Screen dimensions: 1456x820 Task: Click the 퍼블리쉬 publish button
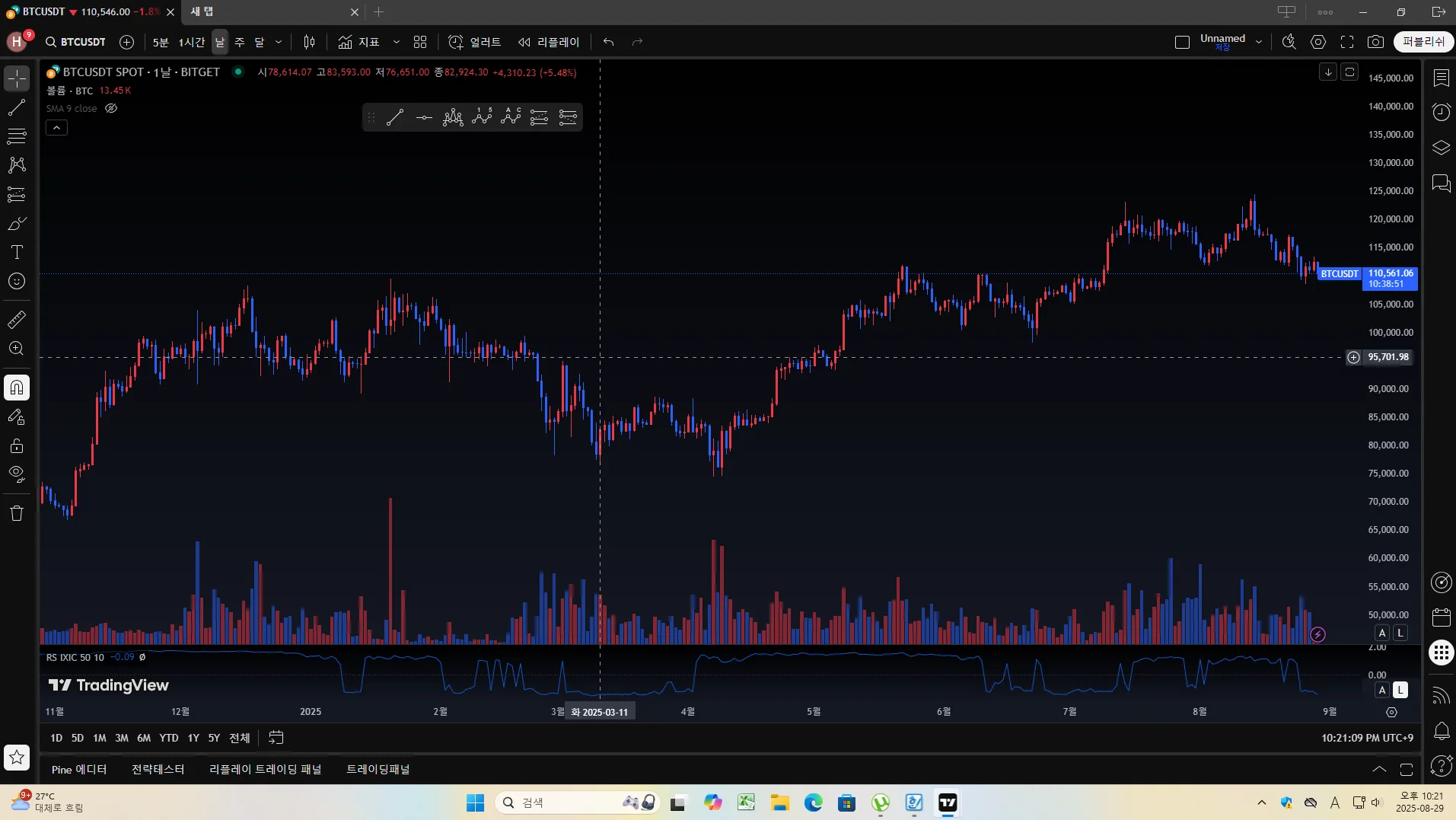[x=1423, y=42]
